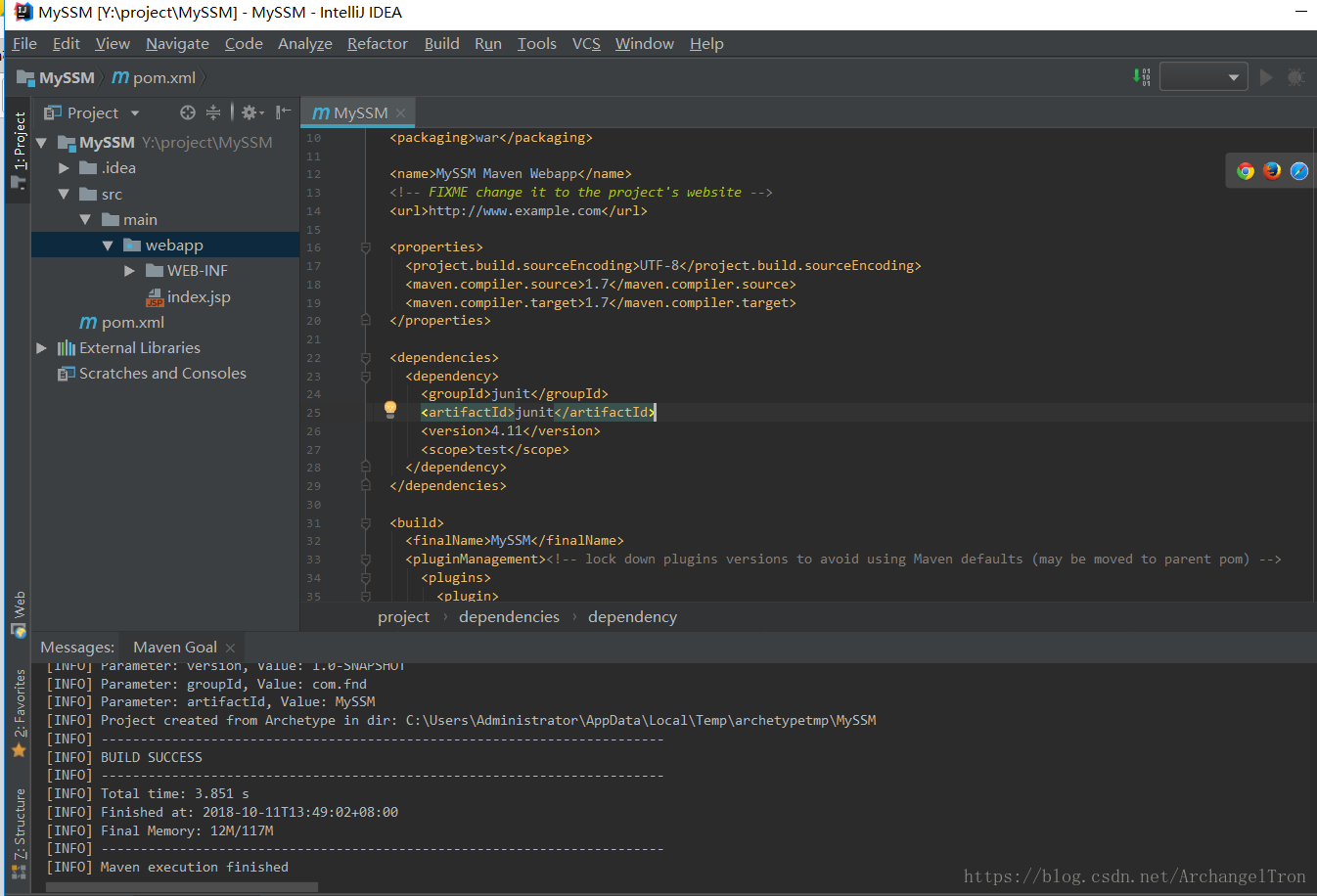1317x896 pixels.
Task: Fold the dependency block at line 23
Action: point(366,377)
